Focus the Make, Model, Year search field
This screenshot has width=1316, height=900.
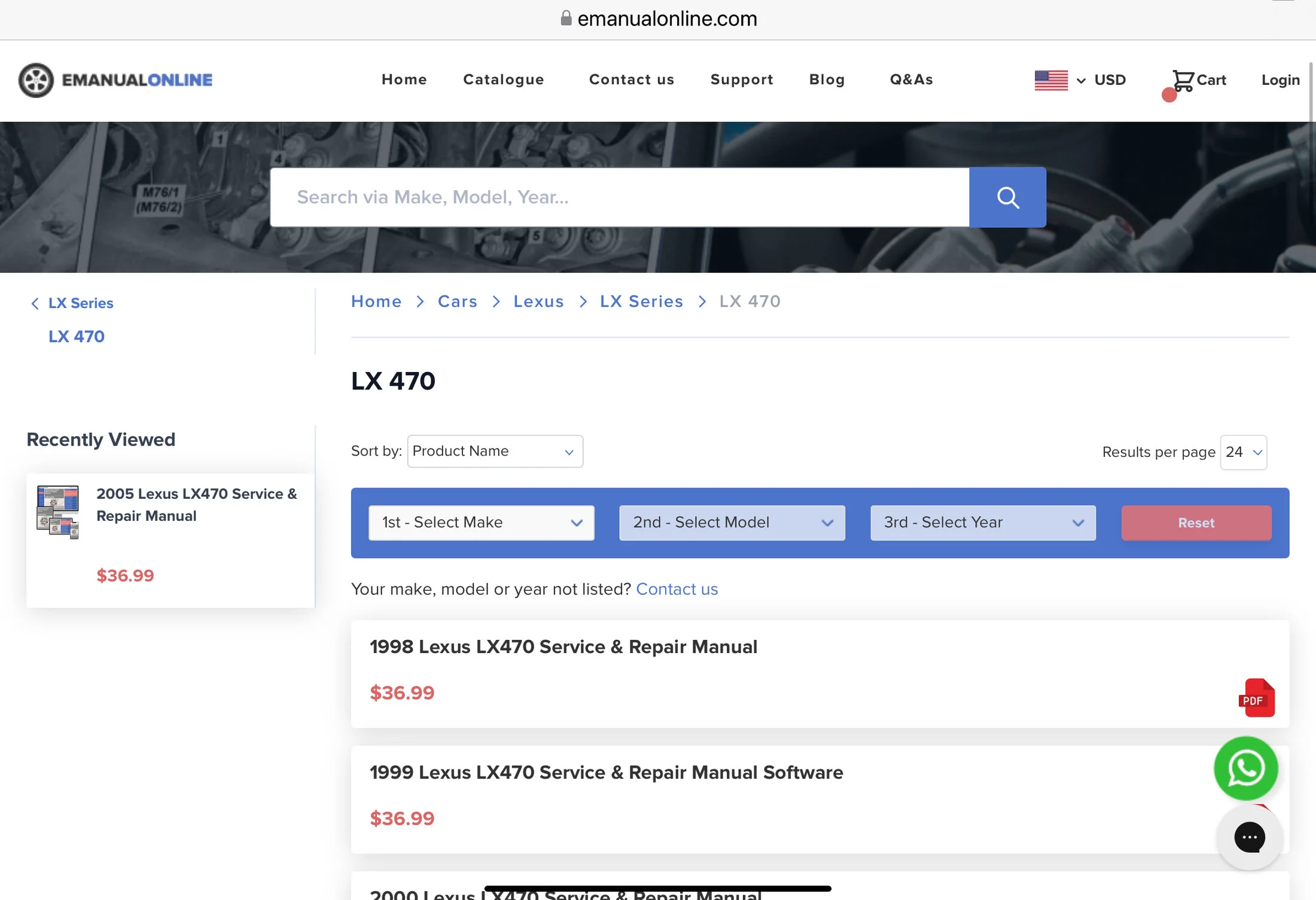click(620, 197)
